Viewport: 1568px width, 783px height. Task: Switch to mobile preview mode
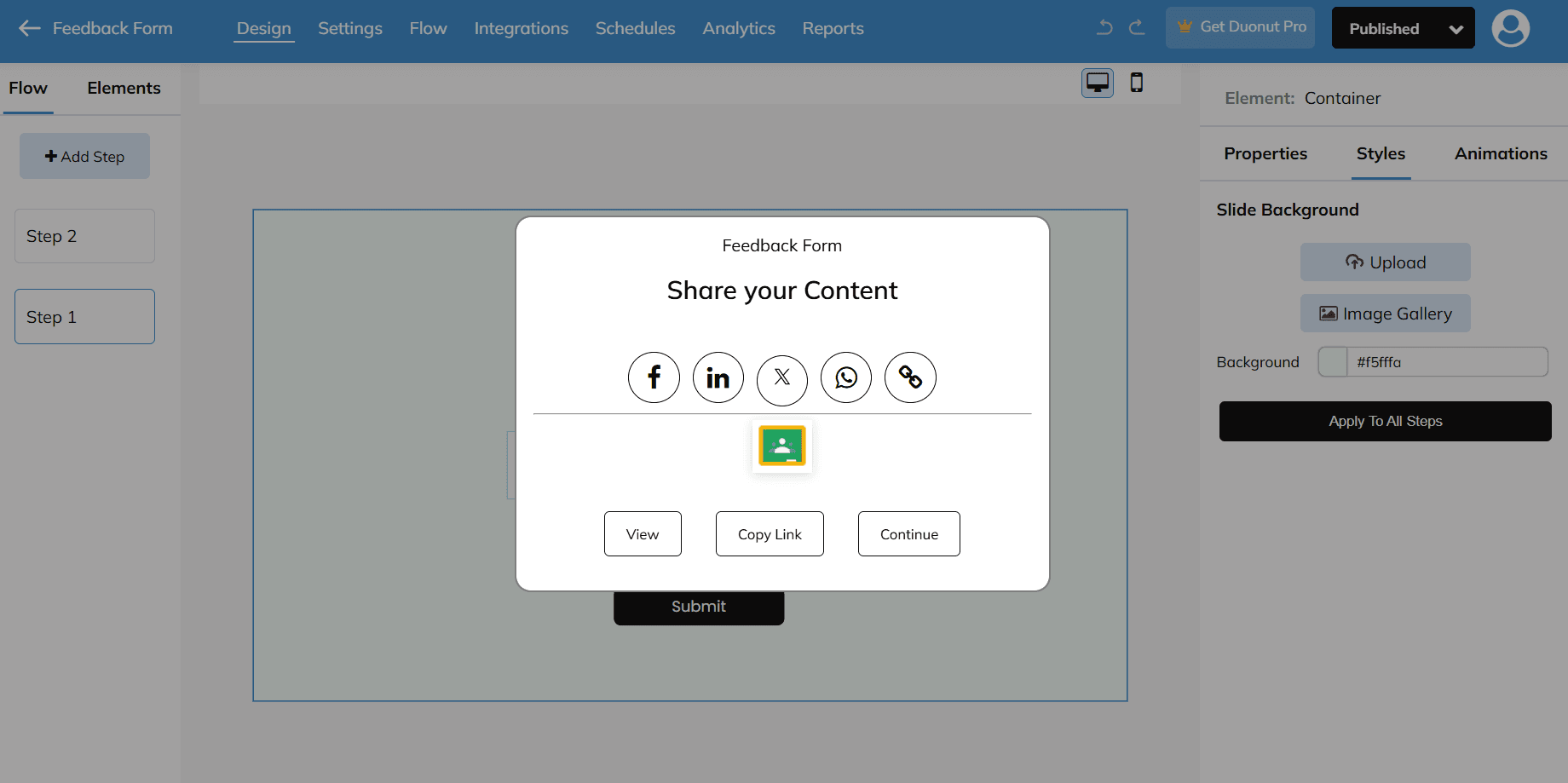pos(1136,83)
